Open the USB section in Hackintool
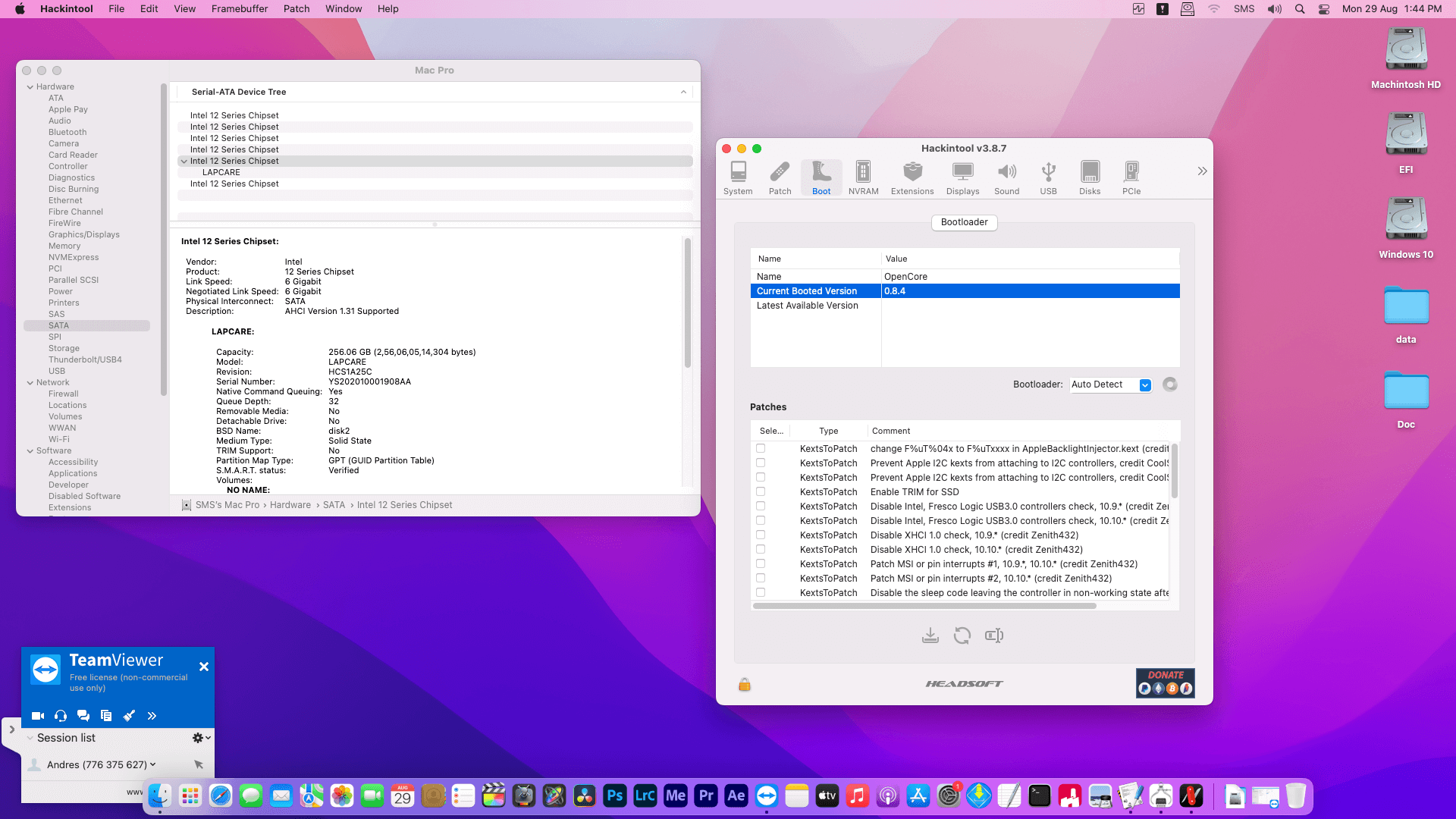The image size is (1456, 819). click(1048, 177)
